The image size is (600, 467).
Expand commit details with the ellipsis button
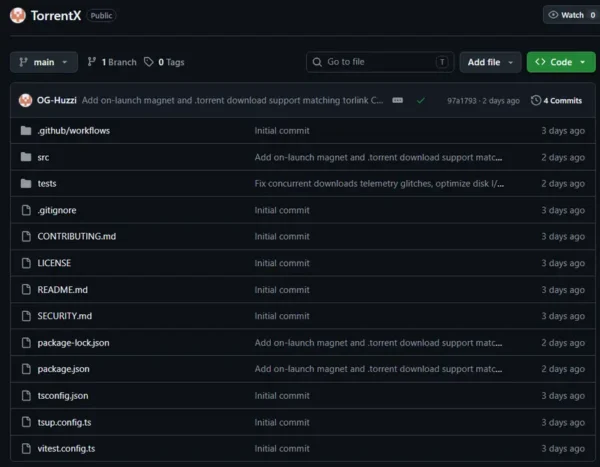click(x=398, y=100)
